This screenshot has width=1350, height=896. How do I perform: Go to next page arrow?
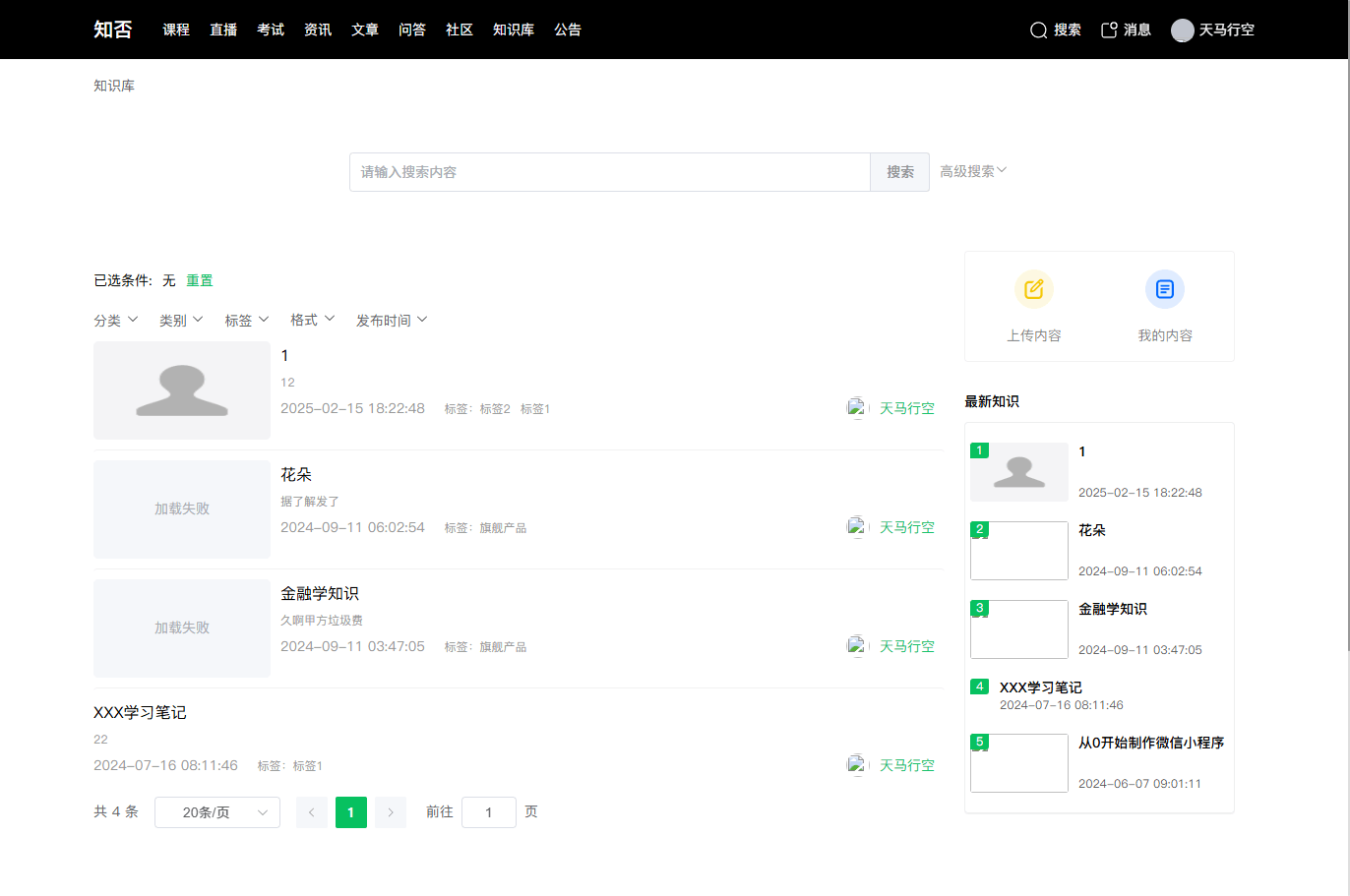[x=391, y=812]
